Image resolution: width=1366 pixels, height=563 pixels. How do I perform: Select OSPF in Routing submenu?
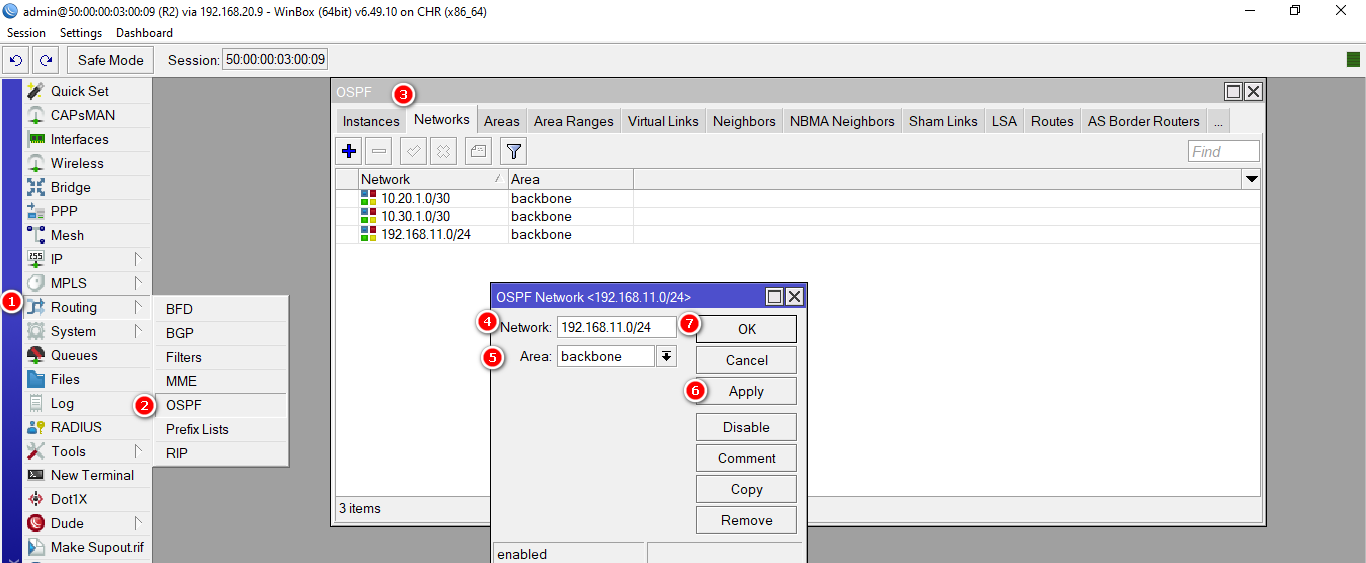click(221, 405)
